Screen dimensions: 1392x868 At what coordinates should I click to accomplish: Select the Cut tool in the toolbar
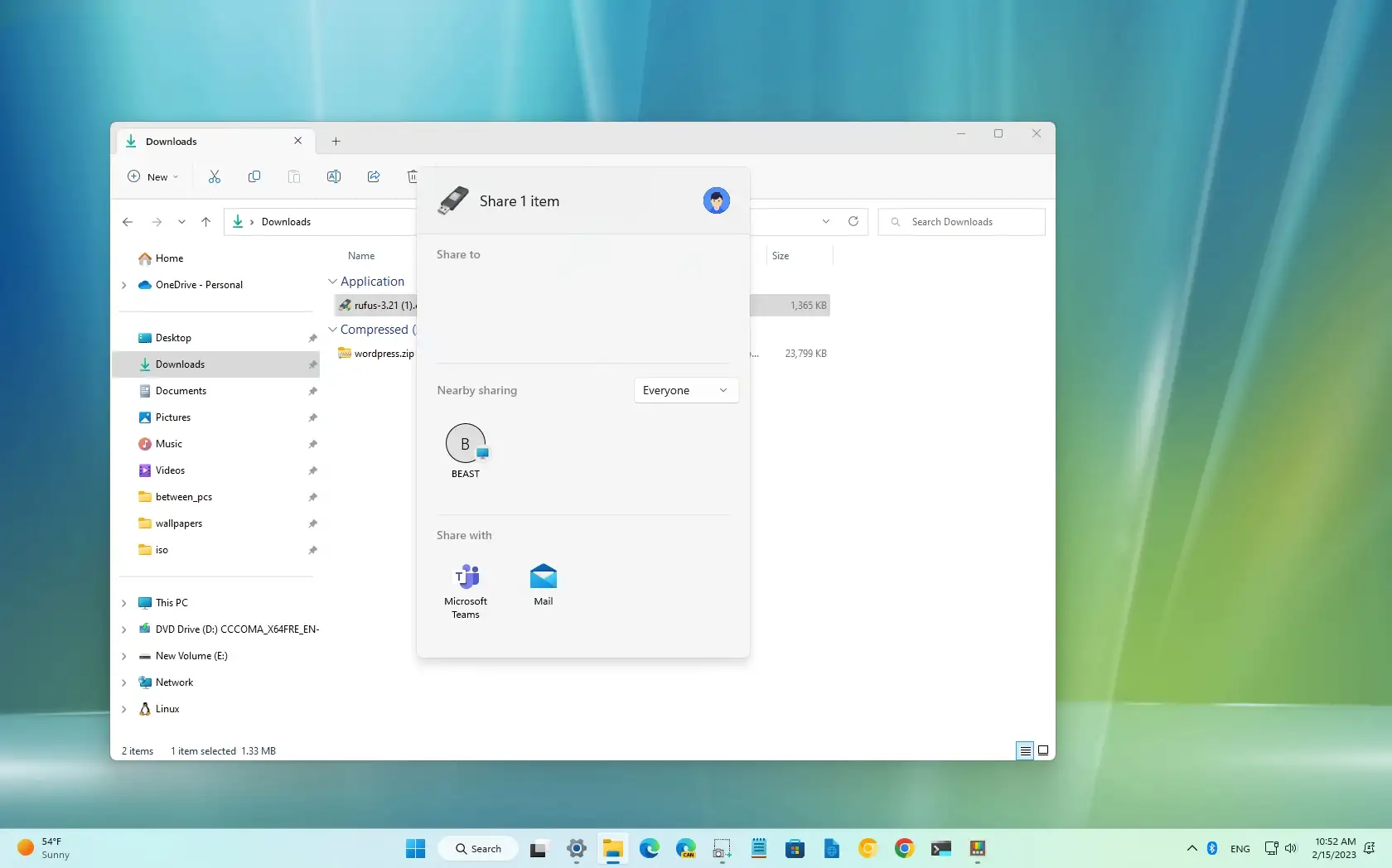click(215, 176)
